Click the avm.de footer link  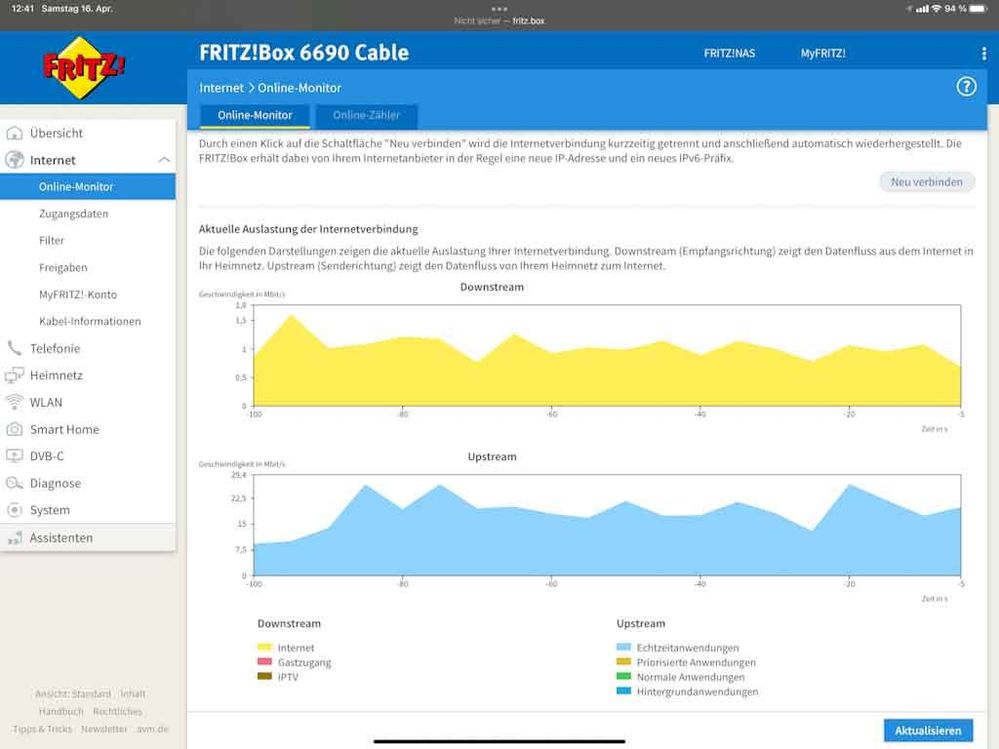152,729
